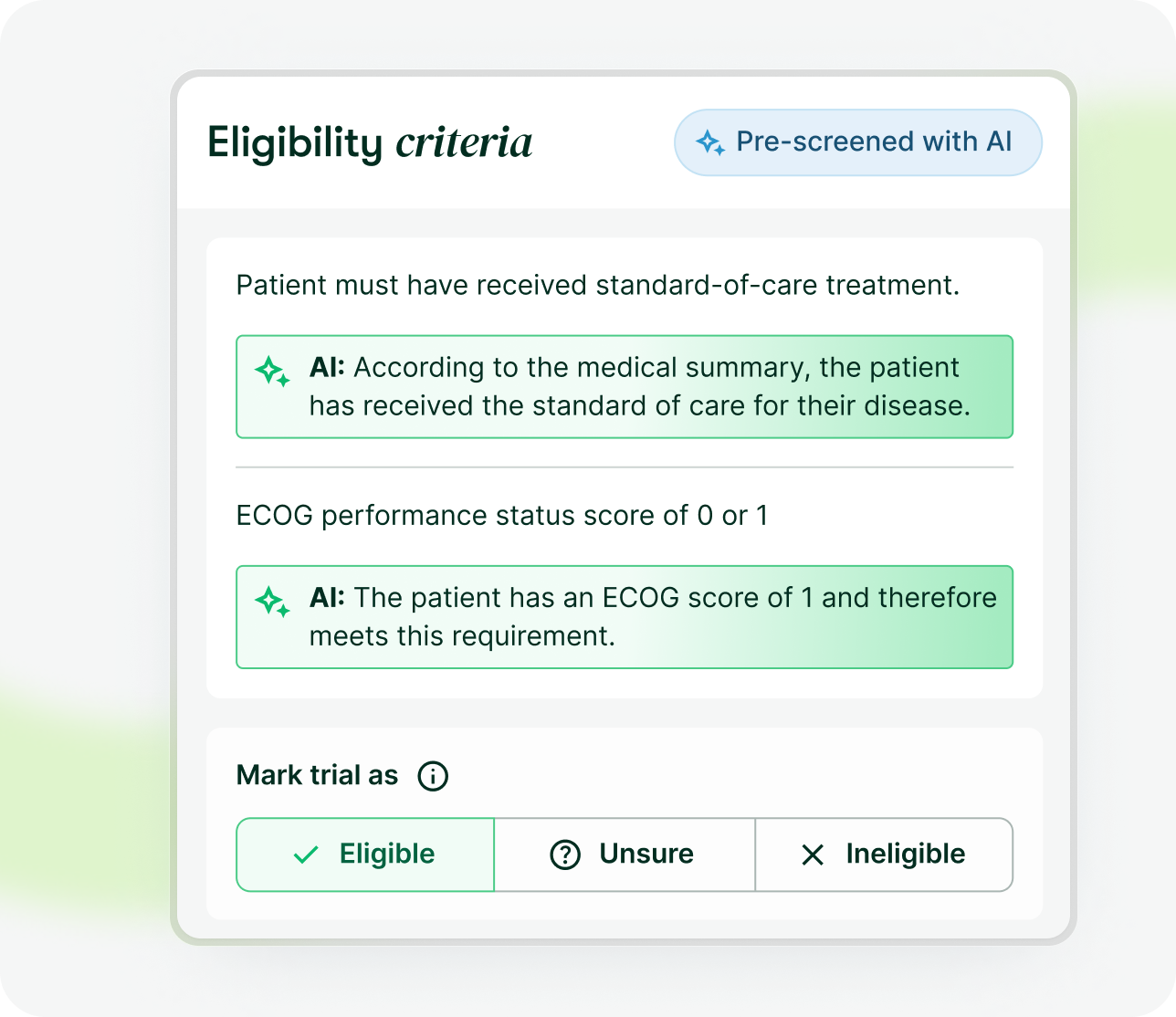1176x1017 pixels.
Task: Click the green sparkle icon beside the standard-of-care AI note
Action: pyautogui.click(x=272, y=371)
